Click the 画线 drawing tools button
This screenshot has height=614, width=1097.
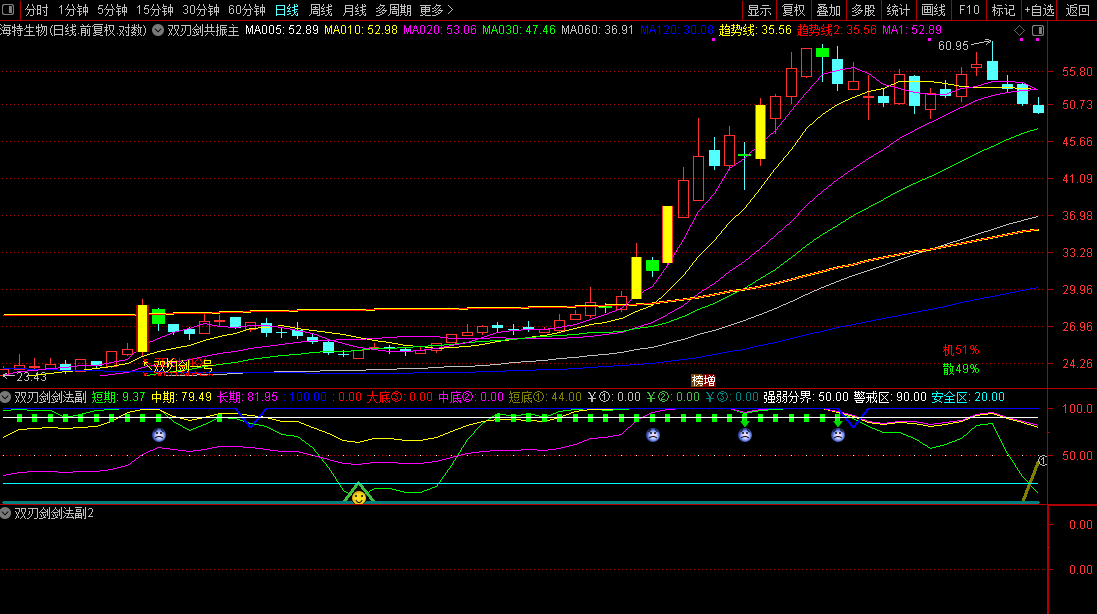pyautogui.click(x=933, y=10)
